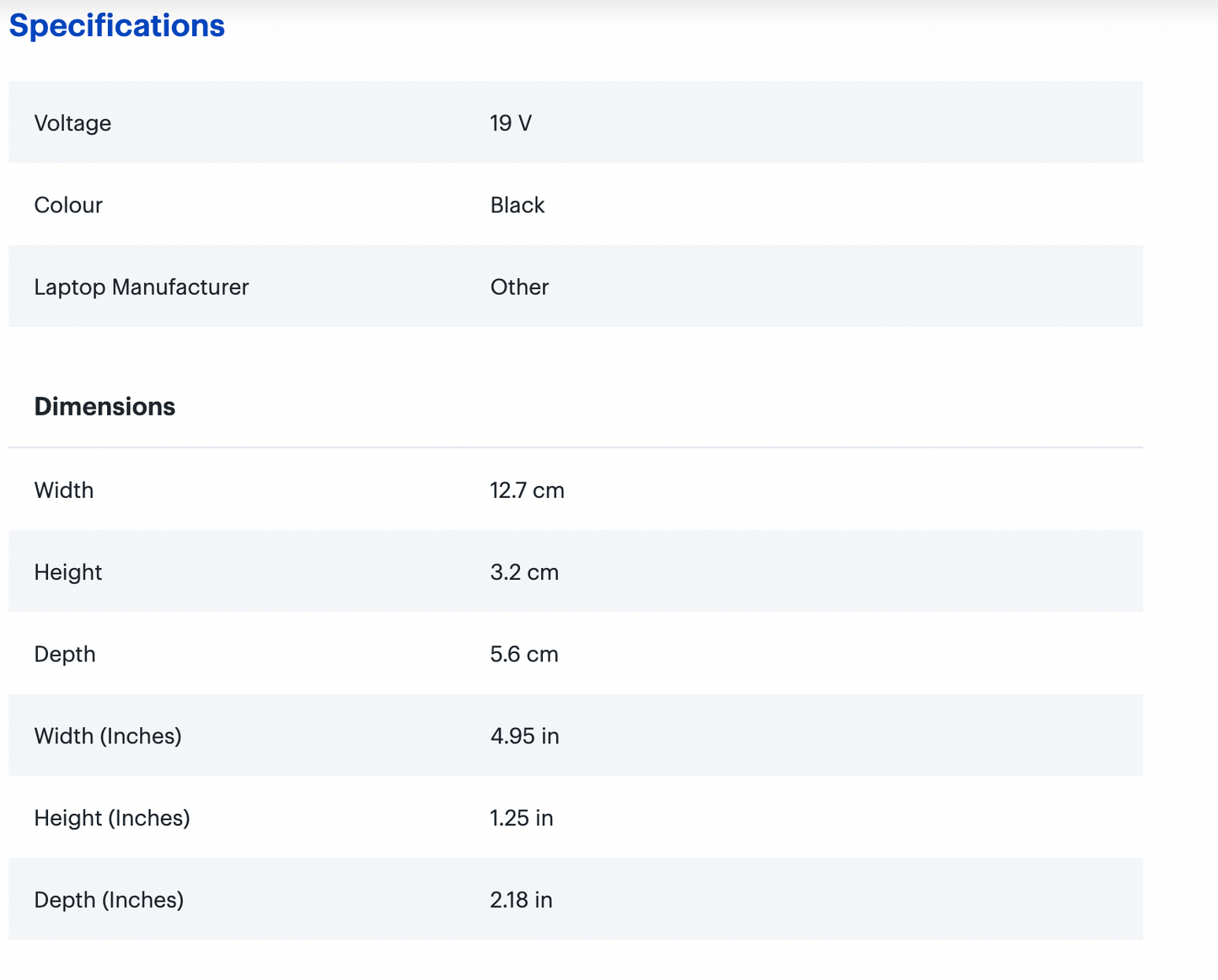
Task: Click the 2.18 in value
Action: (521, 899)
